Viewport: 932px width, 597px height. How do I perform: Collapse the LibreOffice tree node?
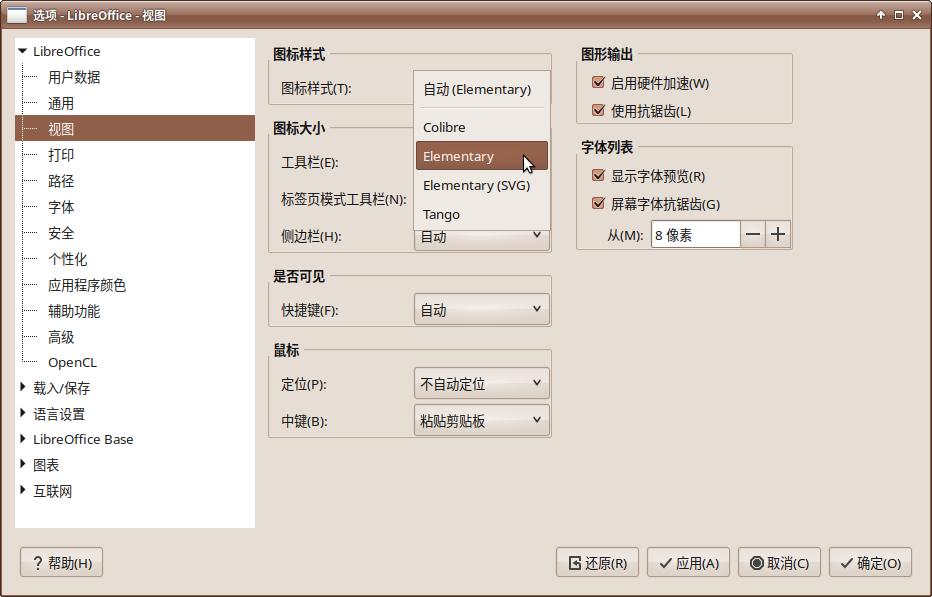pos(23,51)
